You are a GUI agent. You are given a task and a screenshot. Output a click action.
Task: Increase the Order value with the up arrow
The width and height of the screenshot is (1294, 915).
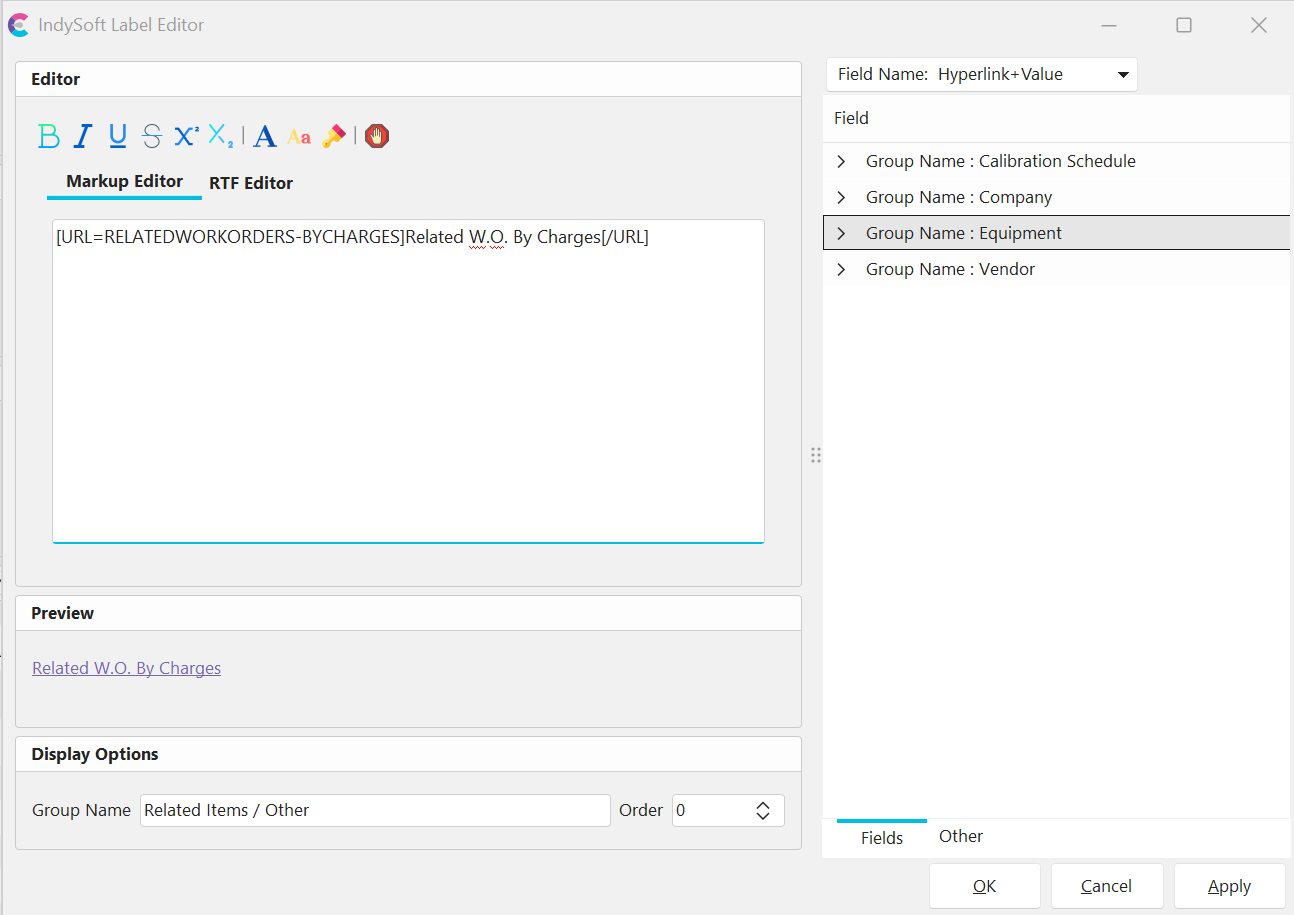click(x=763, y=804)
